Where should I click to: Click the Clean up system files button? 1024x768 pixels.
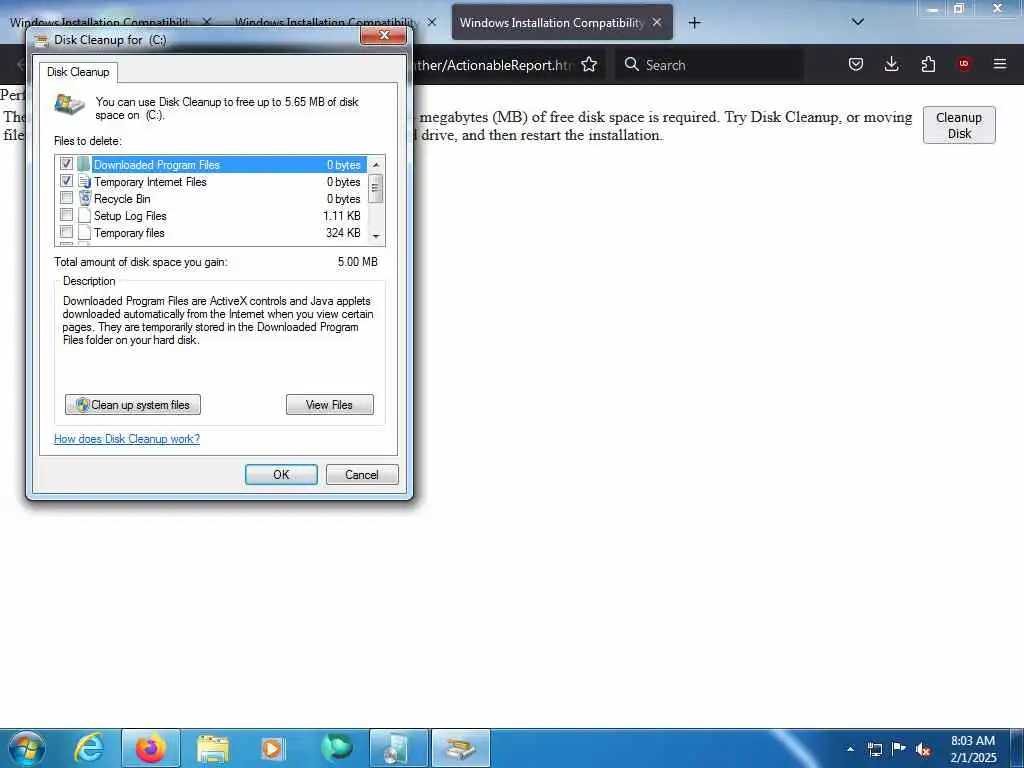[133, 405]
